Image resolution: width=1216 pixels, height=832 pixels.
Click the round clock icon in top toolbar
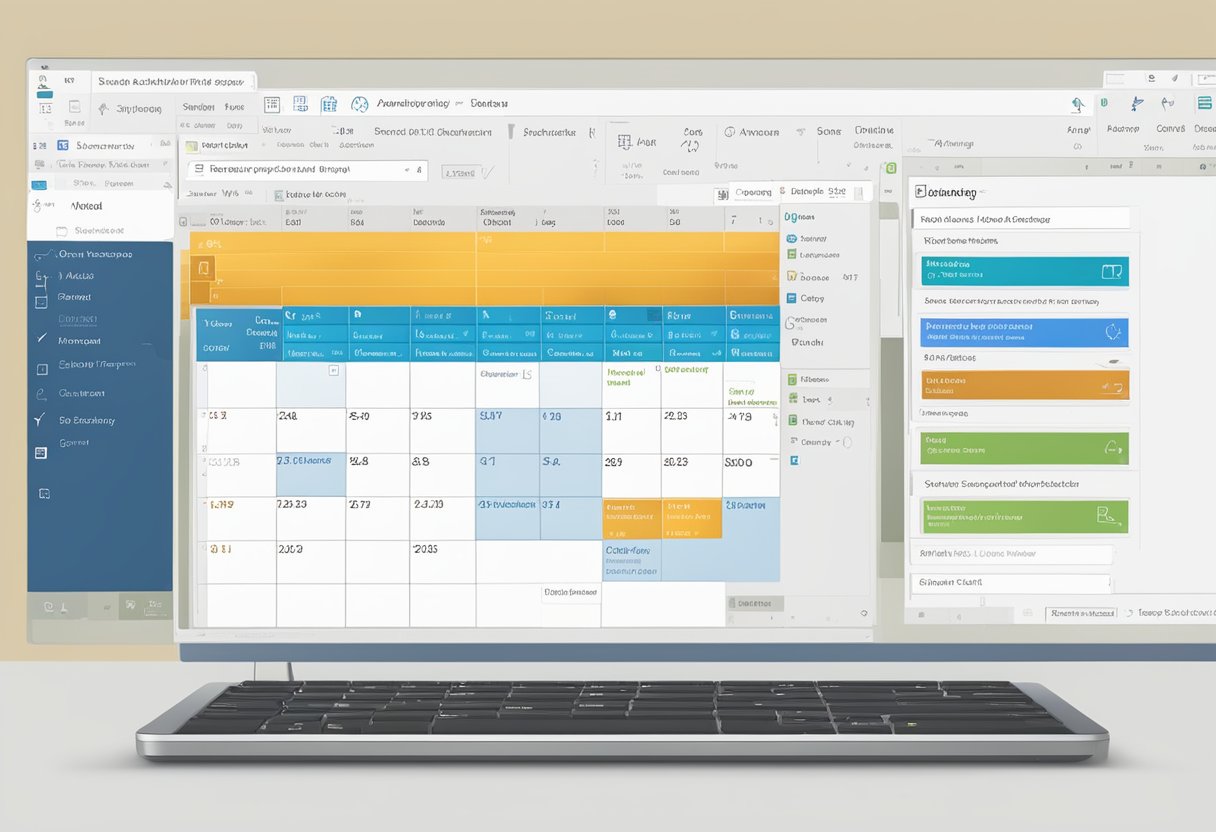pos(358,104)
